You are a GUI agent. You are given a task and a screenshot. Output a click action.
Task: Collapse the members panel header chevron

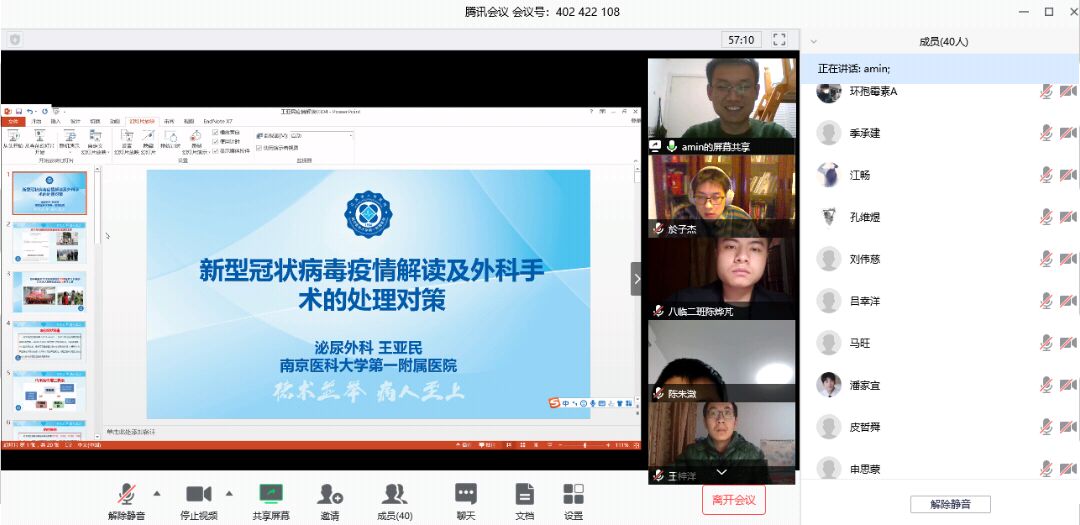813,42
